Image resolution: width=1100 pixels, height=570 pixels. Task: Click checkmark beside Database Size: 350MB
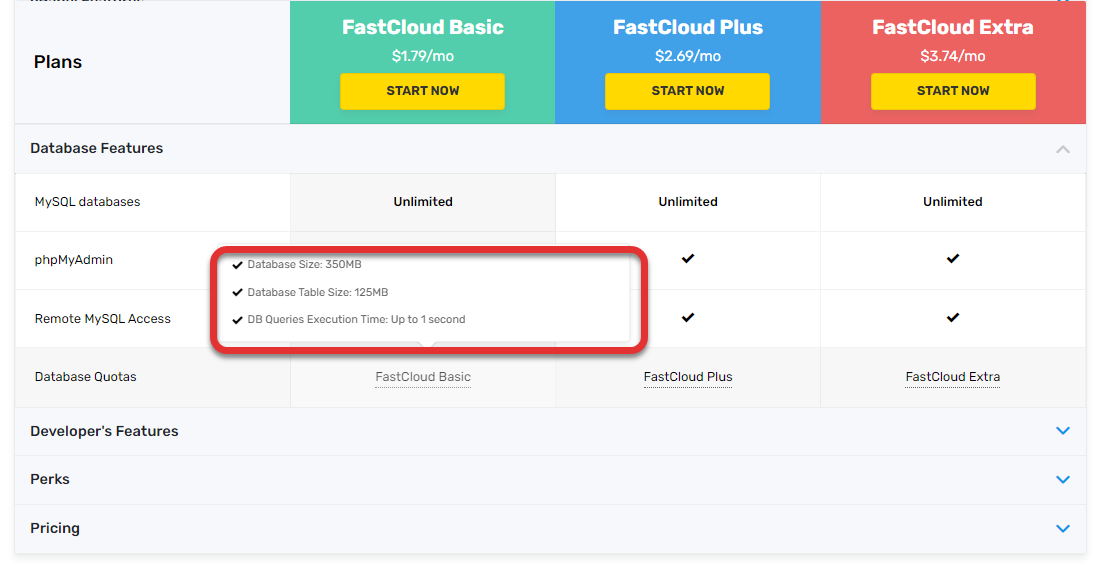[x=237, y=265]
